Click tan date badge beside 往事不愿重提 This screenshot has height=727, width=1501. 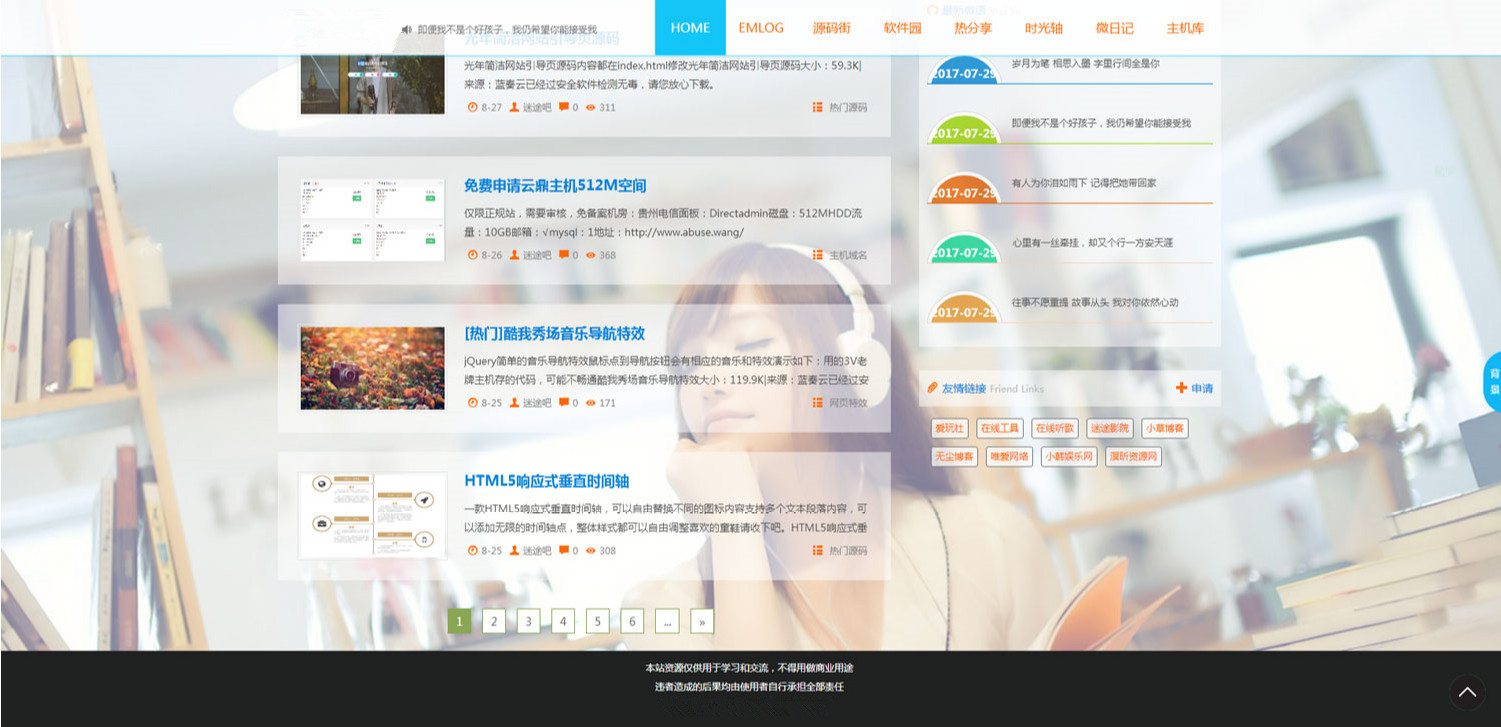(965, 309)
